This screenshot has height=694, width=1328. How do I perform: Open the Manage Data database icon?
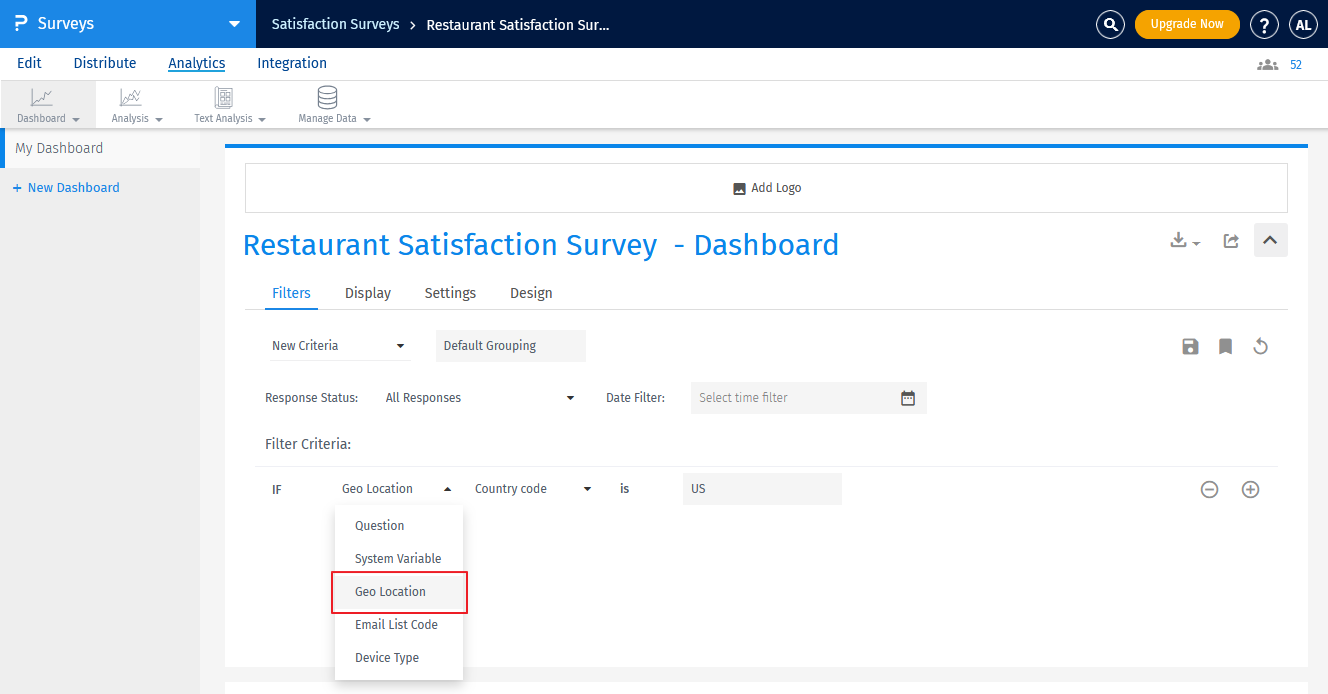(x=327, y=96)
